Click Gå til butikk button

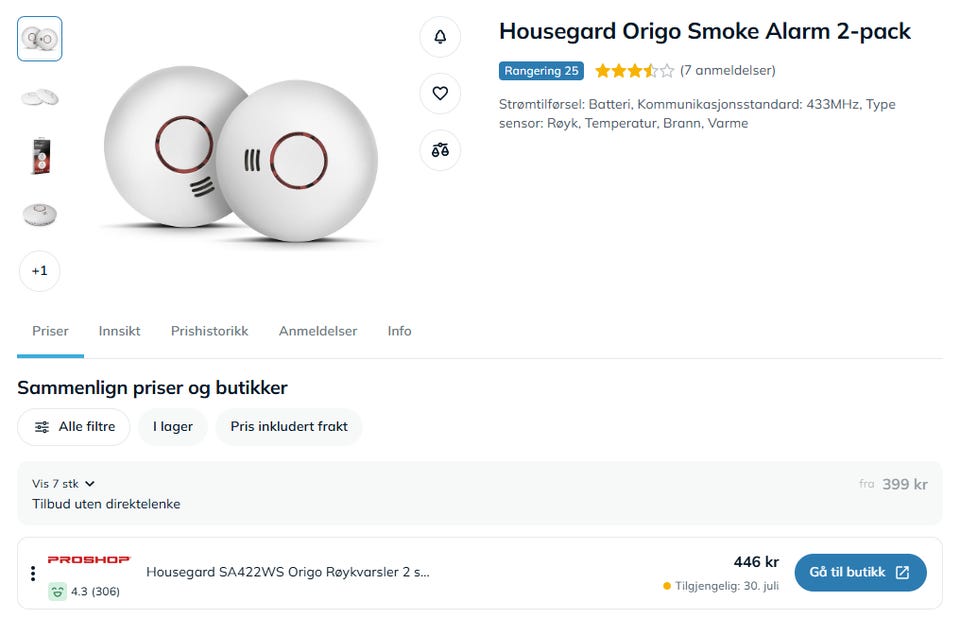point(860,573)
